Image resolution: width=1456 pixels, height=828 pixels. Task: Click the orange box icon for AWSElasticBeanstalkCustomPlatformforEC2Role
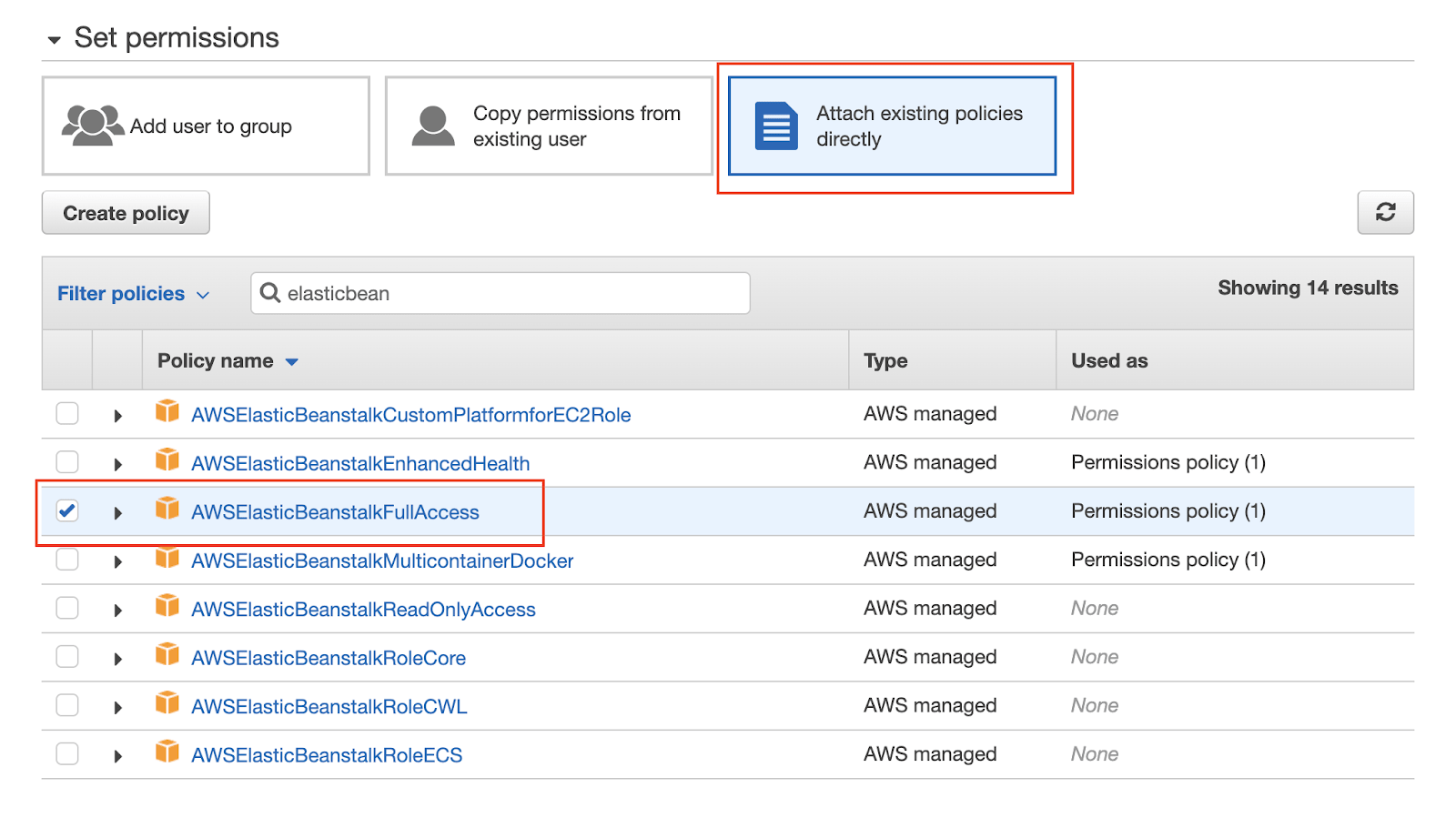[167, 411]
